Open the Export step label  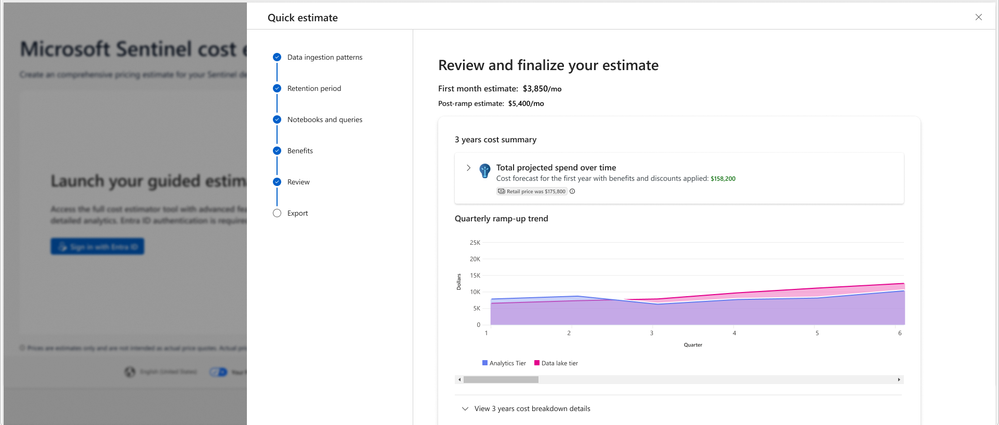click(298, 213)
